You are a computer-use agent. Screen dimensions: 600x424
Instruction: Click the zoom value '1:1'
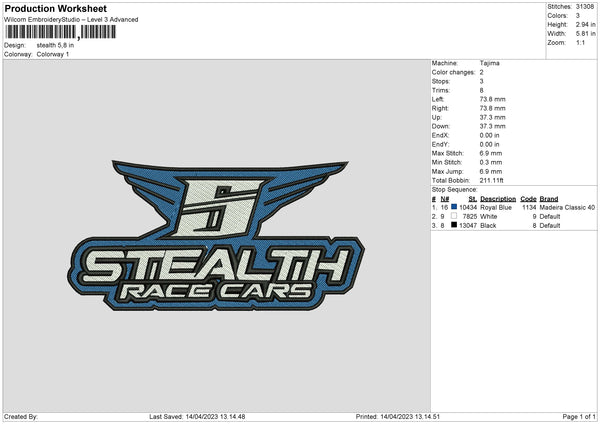click(580, 43)
